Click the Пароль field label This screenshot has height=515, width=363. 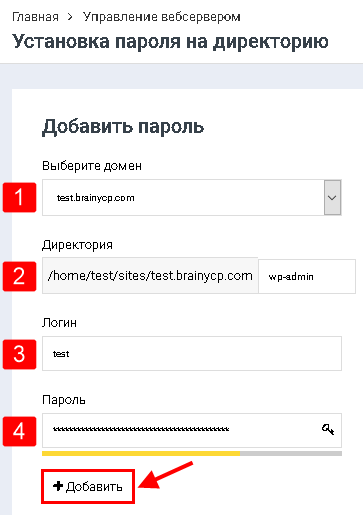64,400
